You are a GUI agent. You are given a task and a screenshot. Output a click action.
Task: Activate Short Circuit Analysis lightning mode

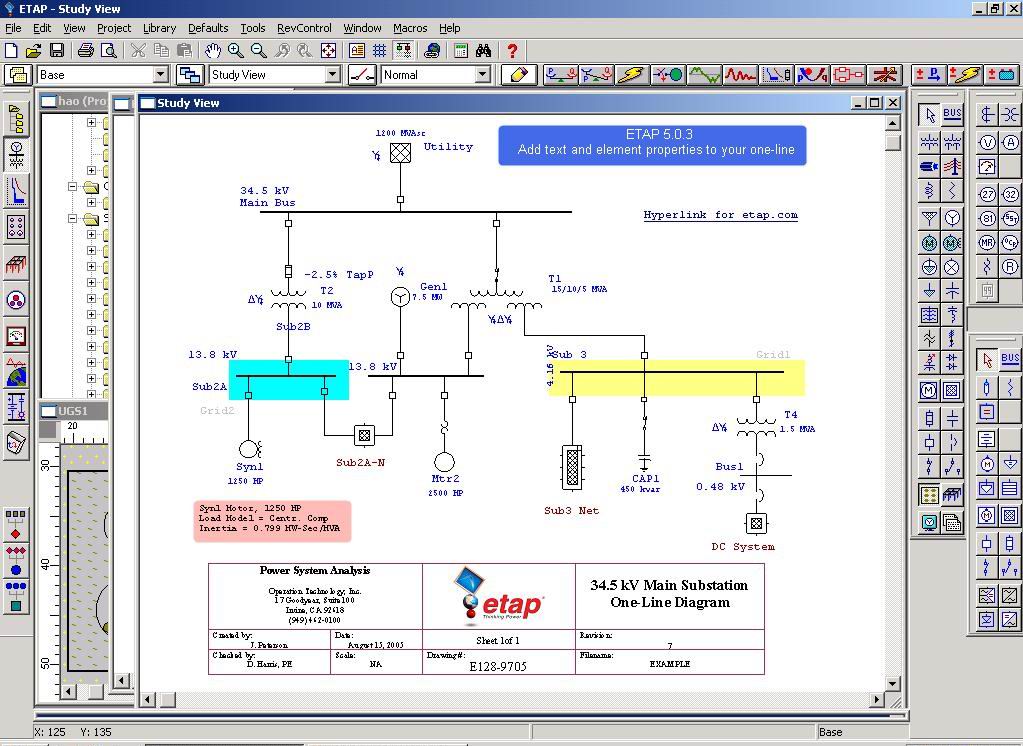[632, 74]
